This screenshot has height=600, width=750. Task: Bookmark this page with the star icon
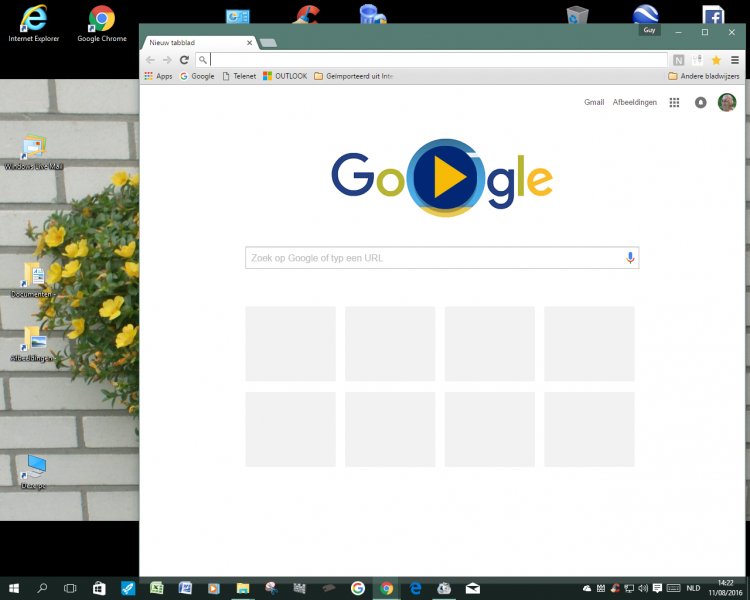716,60
